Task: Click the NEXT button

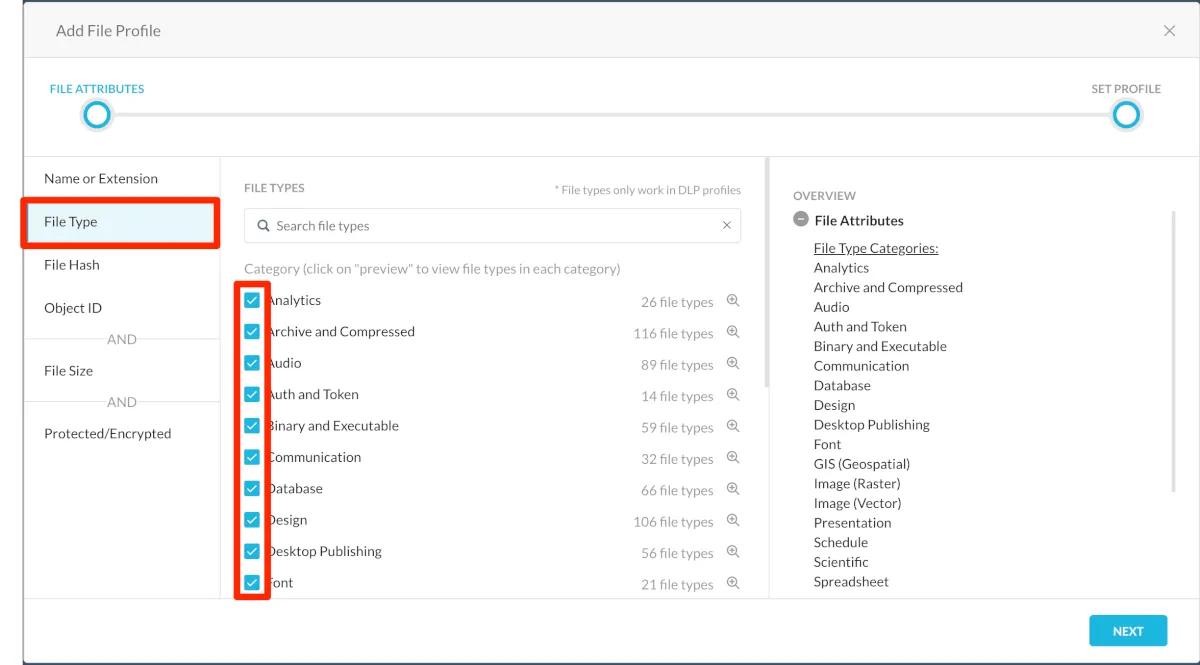Action: (x=1128, y=631)
